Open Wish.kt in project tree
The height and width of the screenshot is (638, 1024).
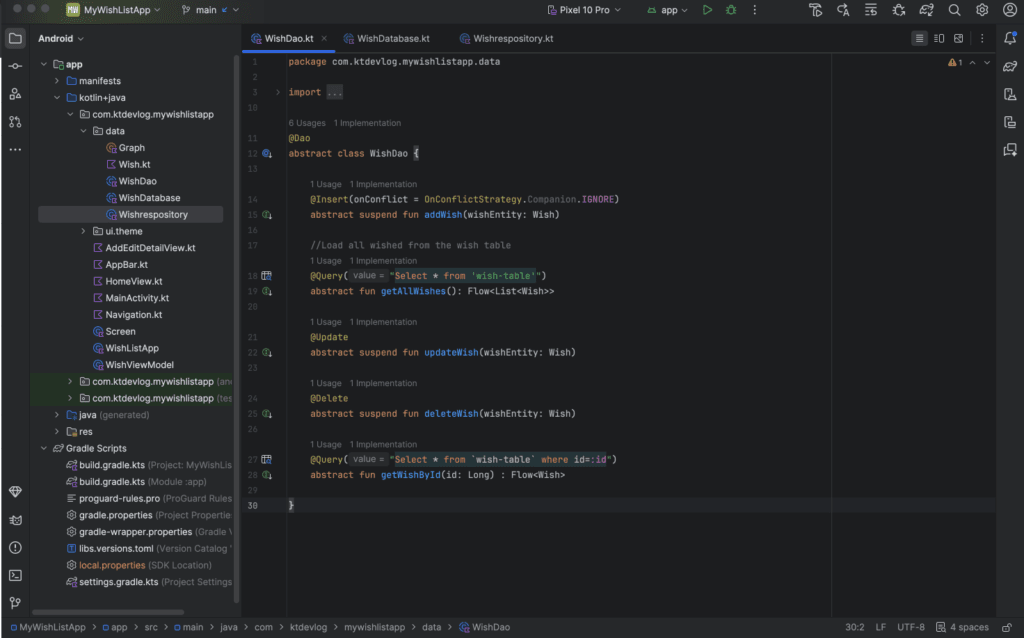point(134,165)
